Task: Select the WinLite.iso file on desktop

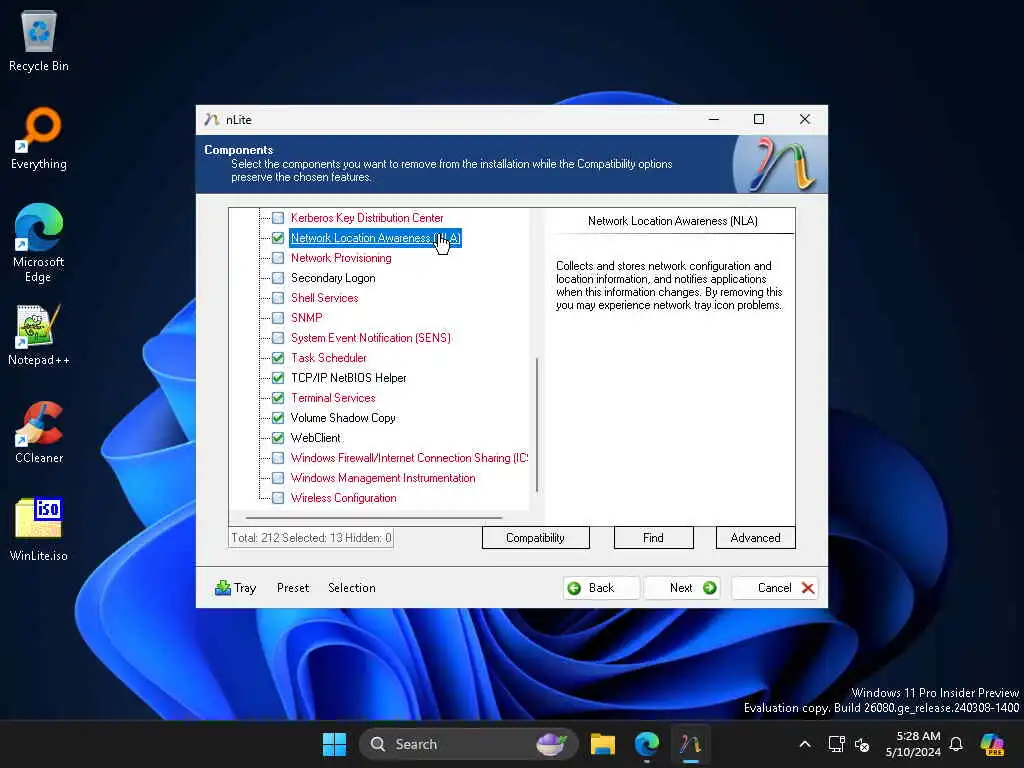Action: [39, 530]
